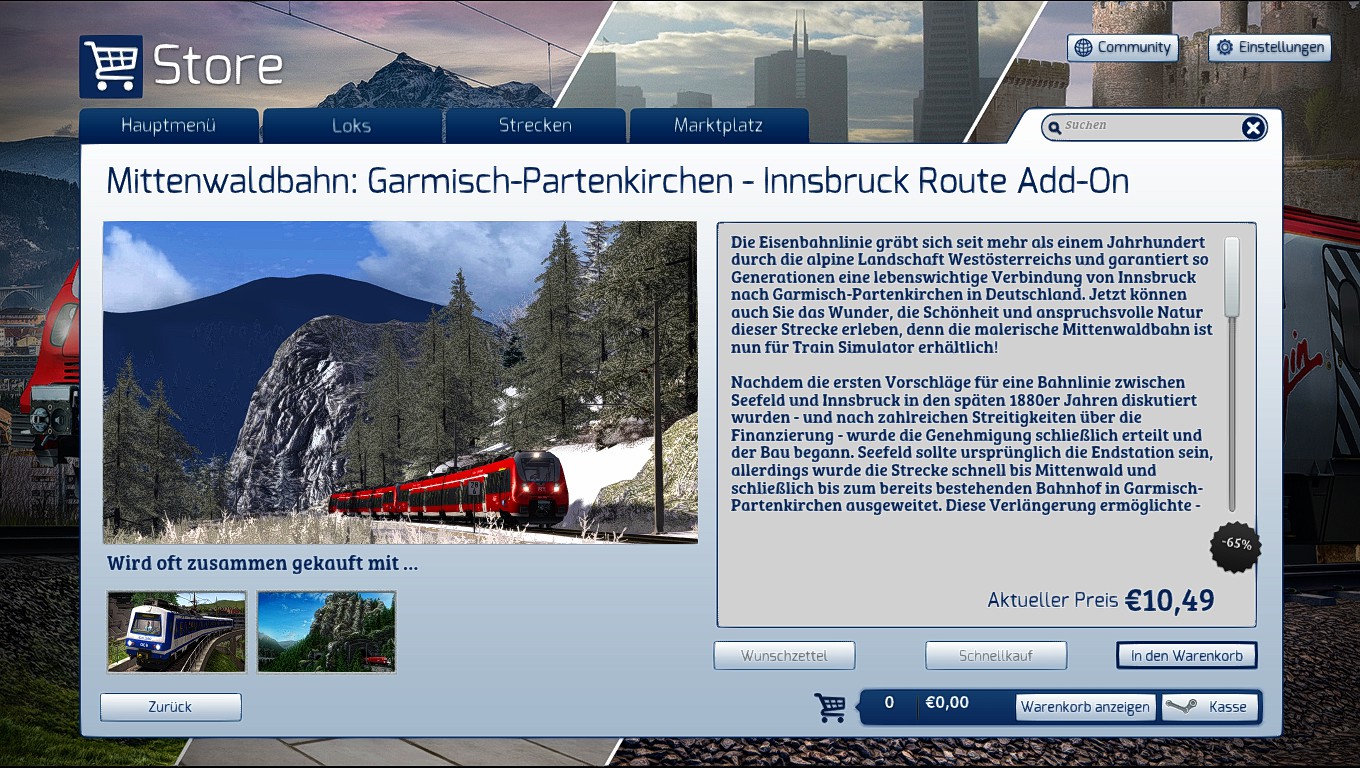Click the cart item count 0
Image resolution: width=1360 pixels, height=768 pixels.
click(x=889, y=703)
